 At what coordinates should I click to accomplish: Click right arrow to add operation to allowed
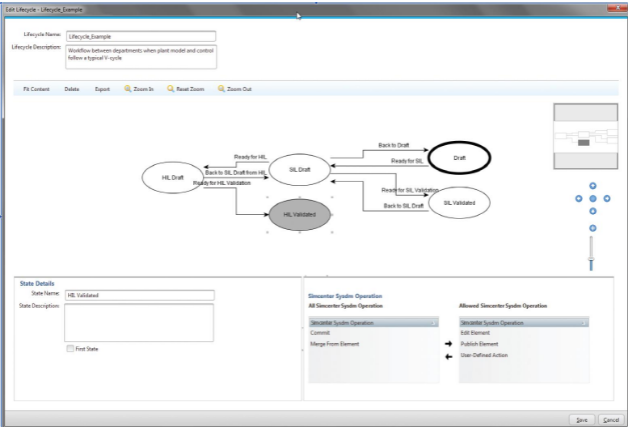point(448,343)
